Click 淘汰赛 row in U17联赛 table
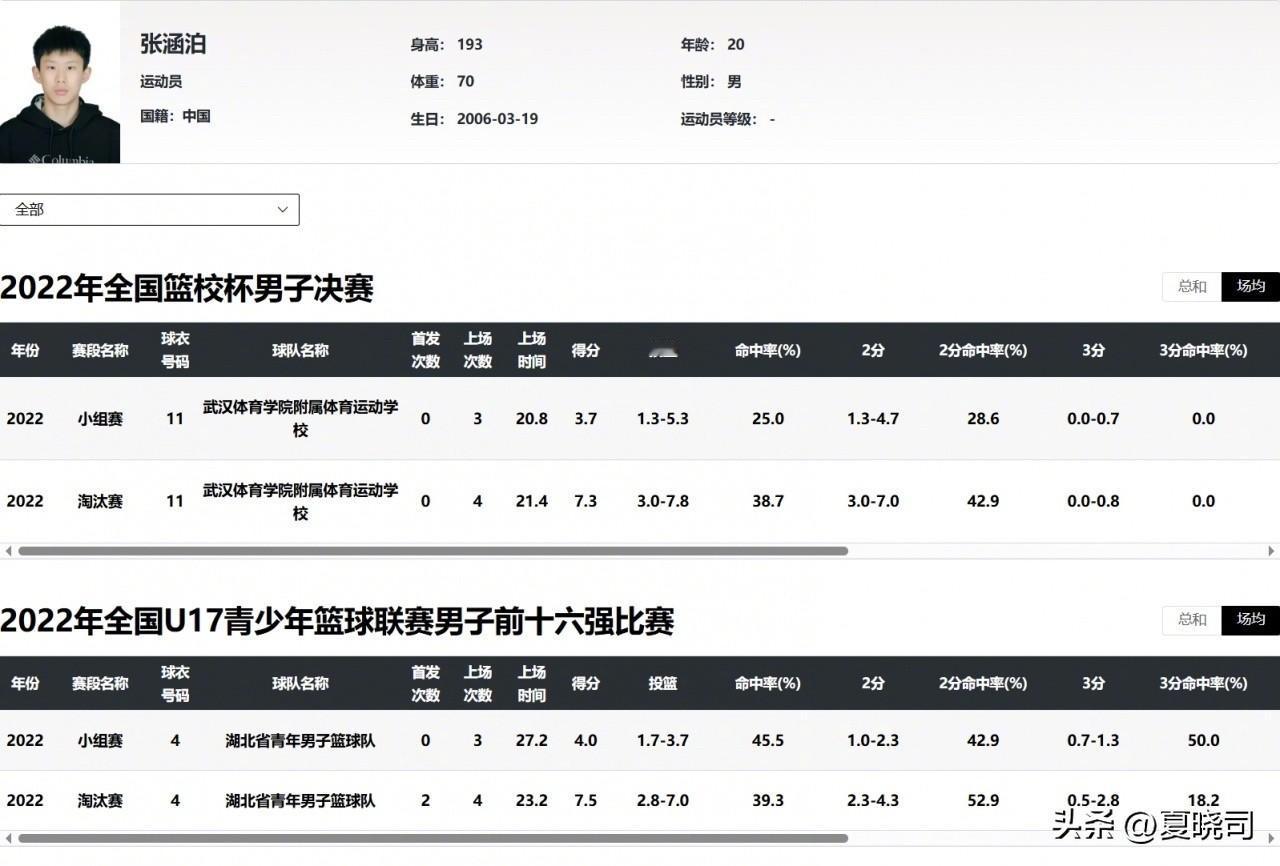Screen dimensions: 1280x866 (x=640, y=800)
